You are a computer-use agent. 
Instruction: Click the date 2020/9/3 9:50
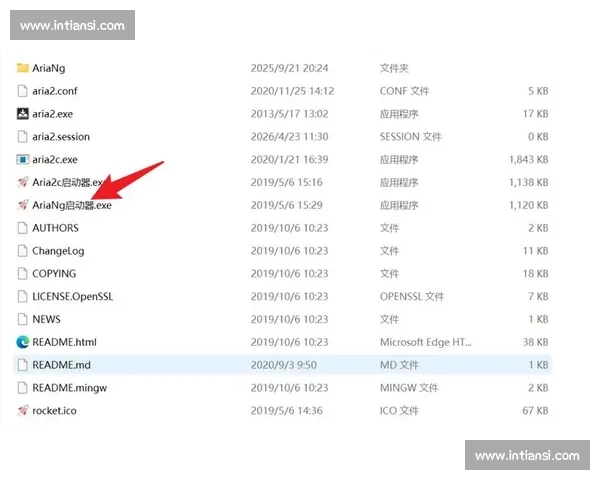coord(284,365)
